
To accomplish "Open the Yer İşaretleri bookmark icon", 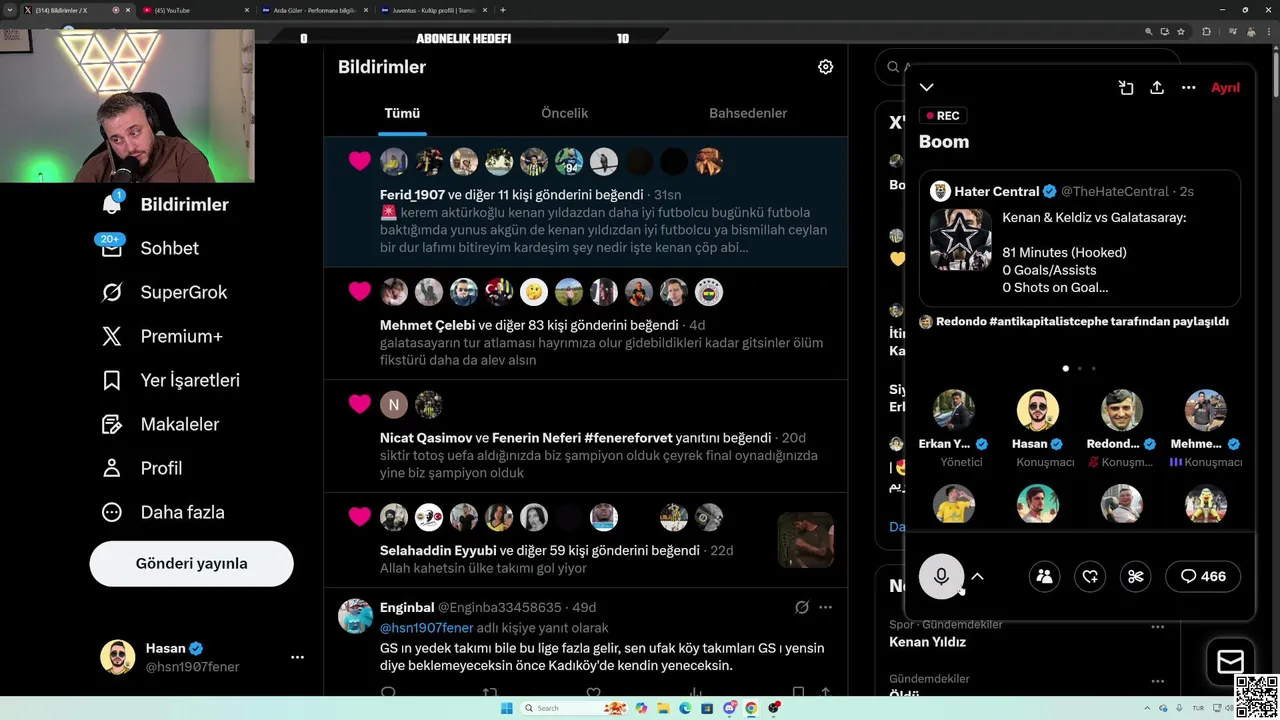I will coord(112,380).
